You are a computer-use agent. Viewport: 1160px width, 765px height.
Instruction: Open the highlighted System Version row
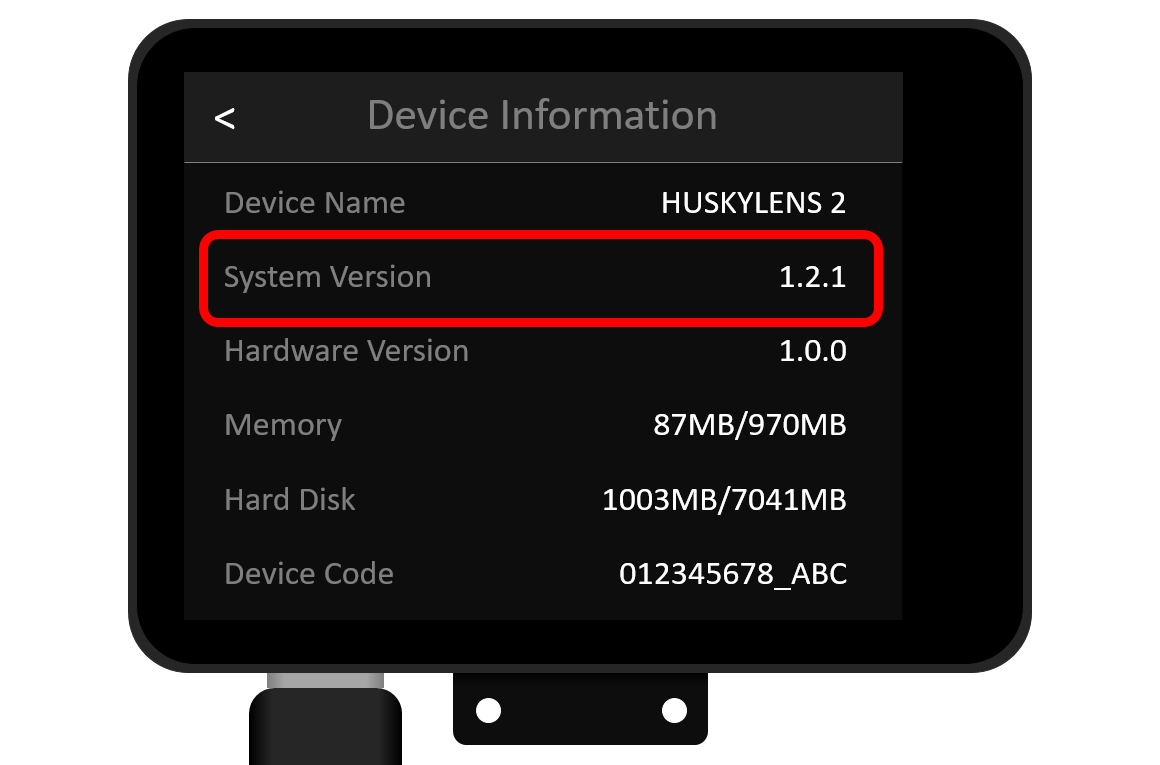coord(541,278)
